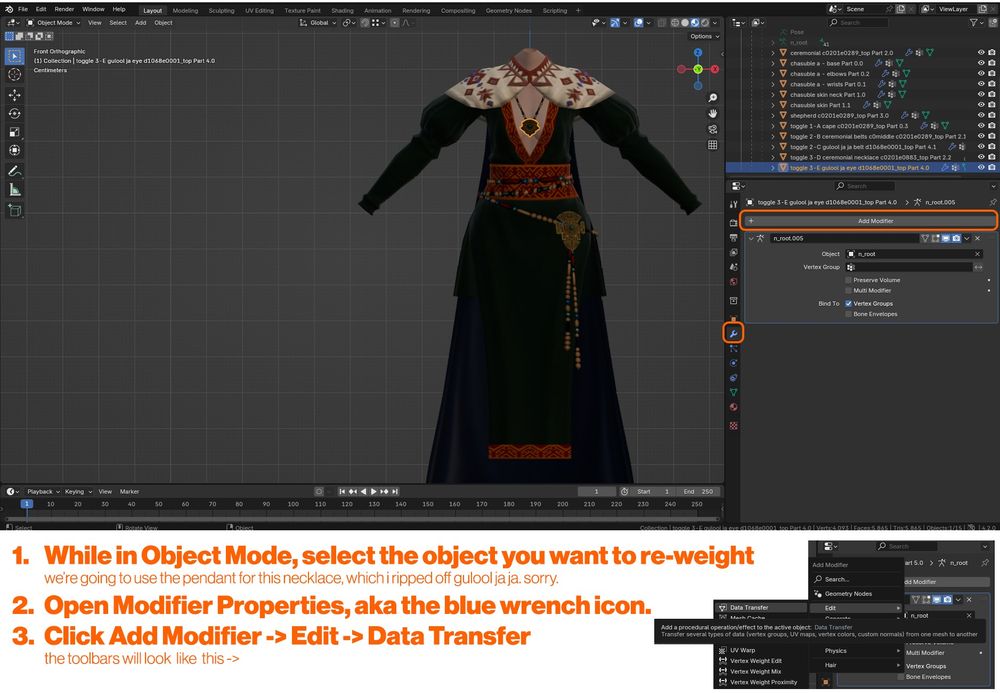Open the Object Mode dropdown

(x=54, y=22)
